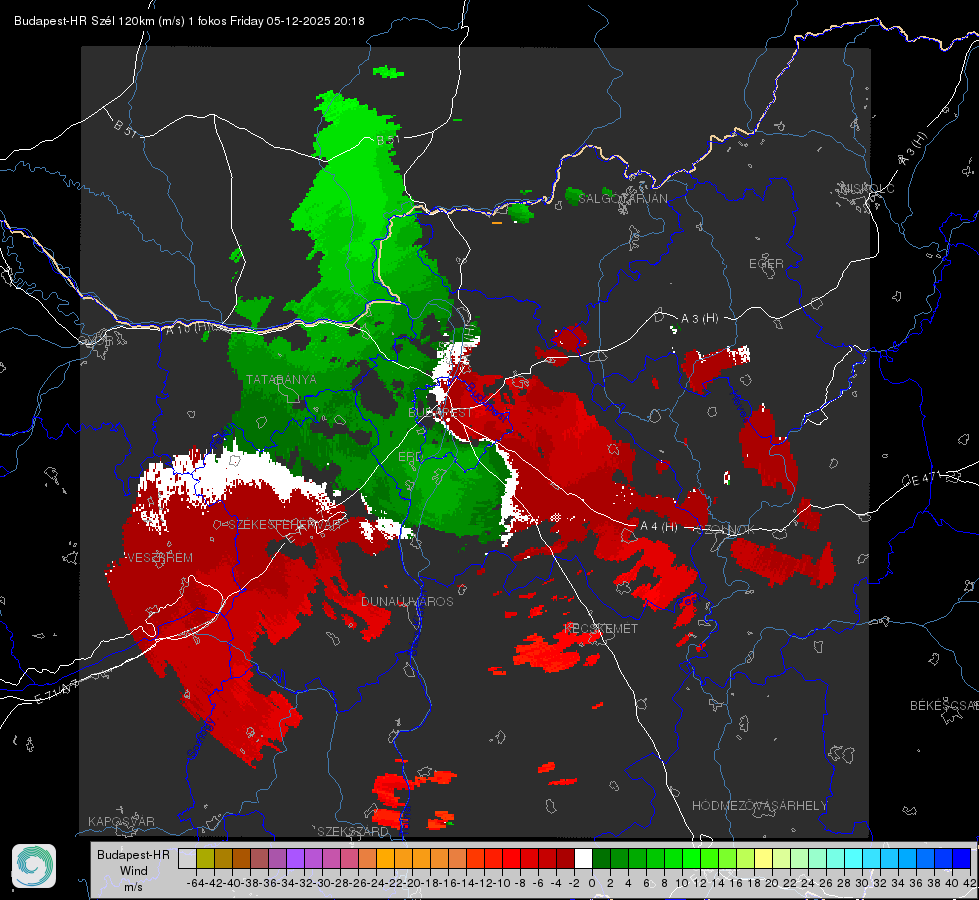Click the white zero-velocity swatch in the legend
This screenshot has width=979, height=900.
[x=583, y=858]
